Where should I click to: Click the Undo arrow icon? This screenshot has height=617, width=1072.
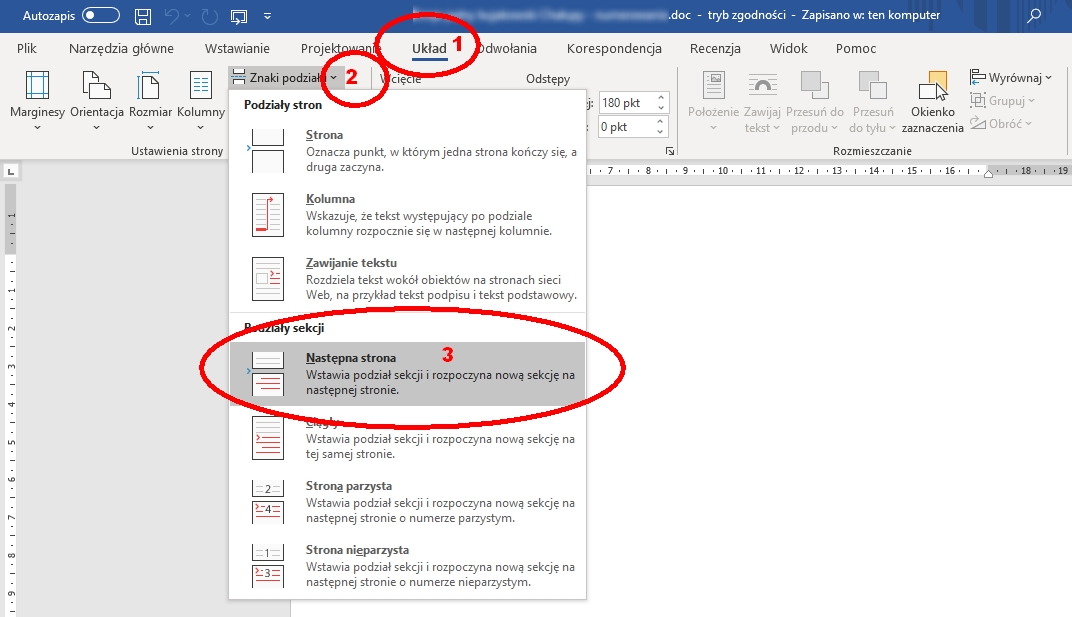(x=172, y=16)
